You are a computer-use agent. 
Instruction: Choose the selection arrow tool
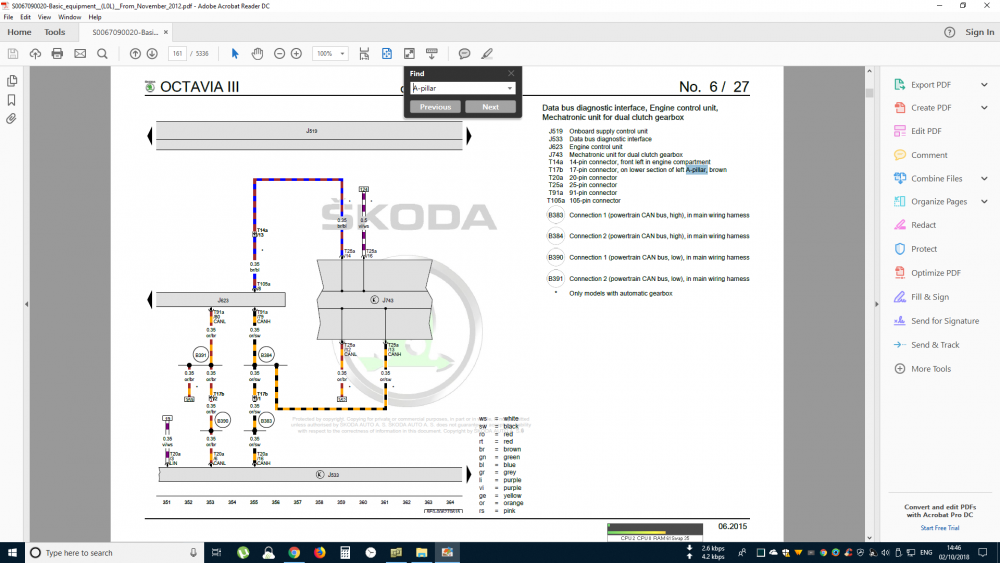click(x=235, y=54)
